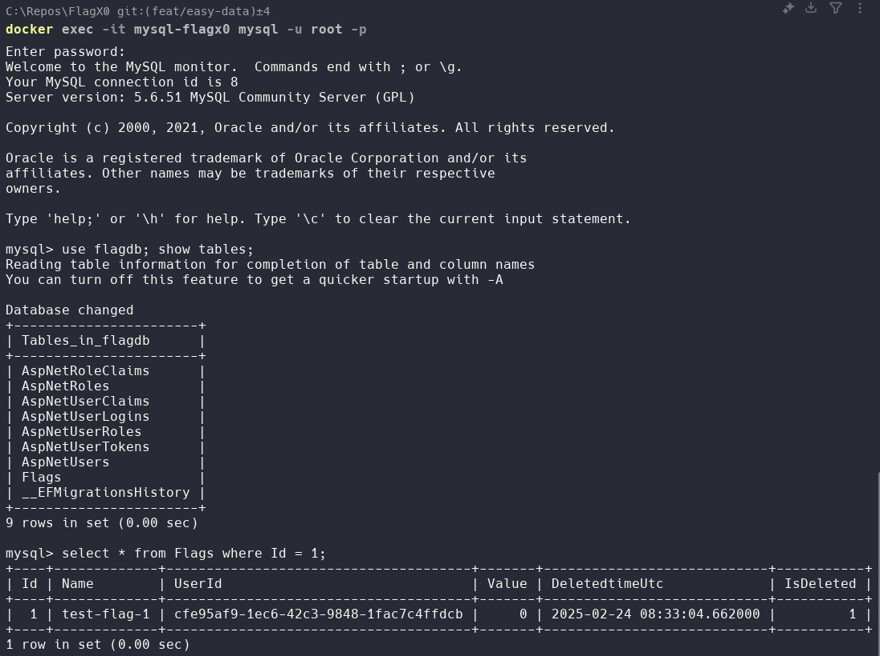Viewport: 880px width, 656px height.
Task: Click the docker exec command line
Action: [x=186, y=29]
